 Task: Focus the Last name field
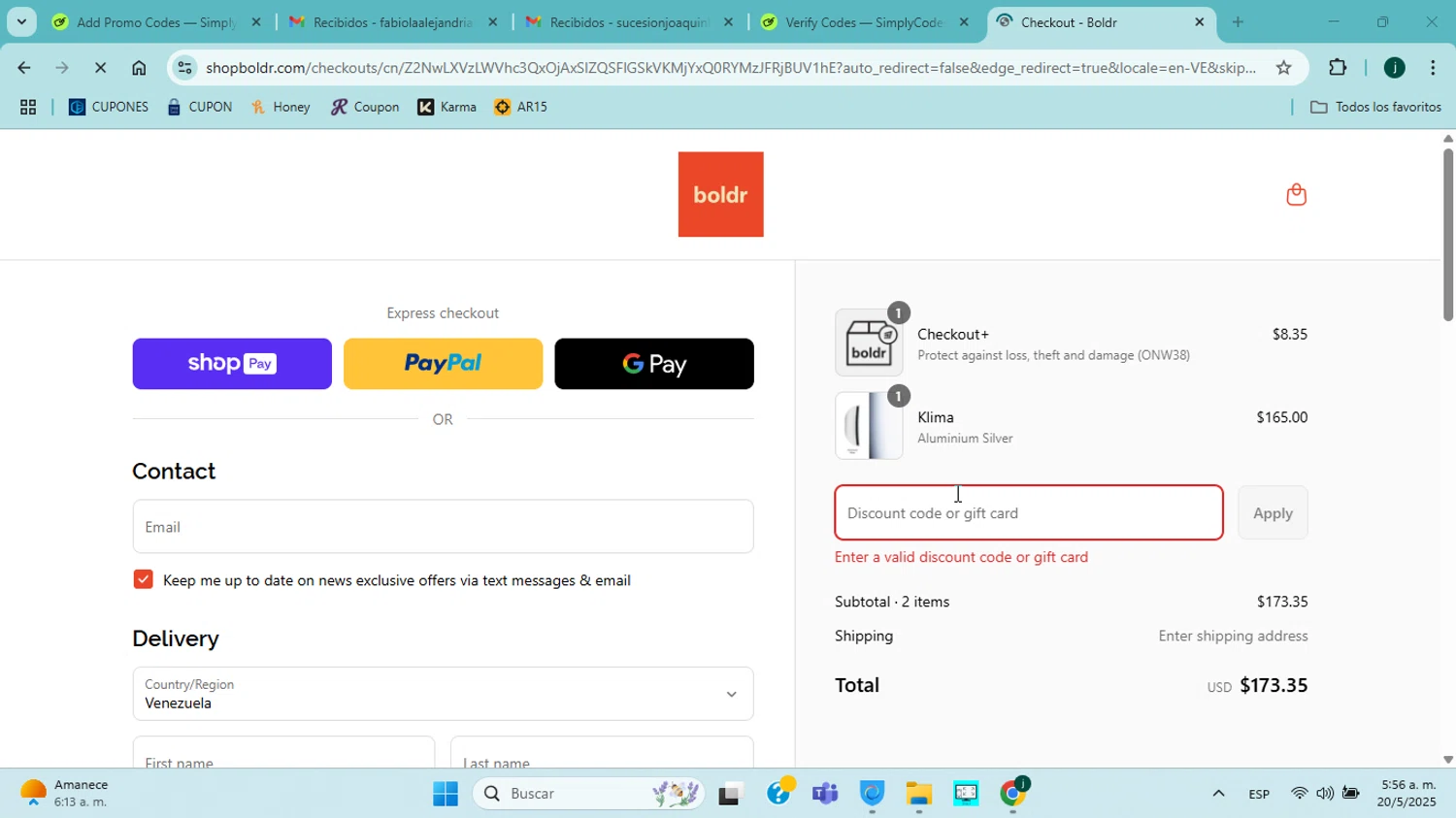[x=602, y=753]
